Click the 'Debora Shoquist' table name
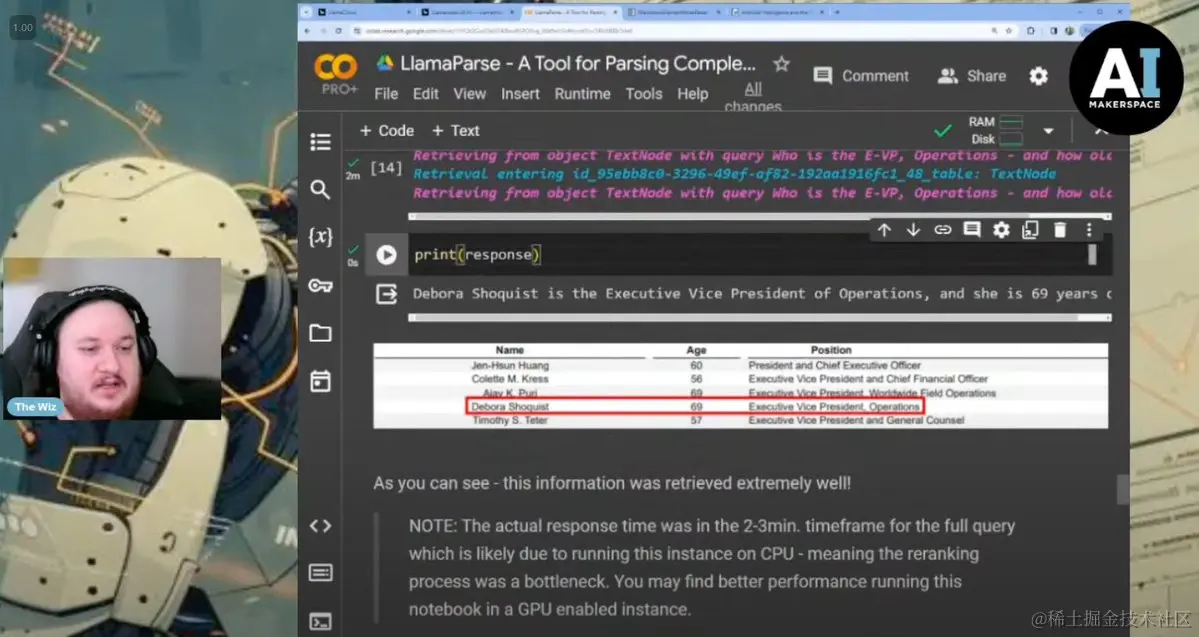The image size is (1199, 637). 510,407
